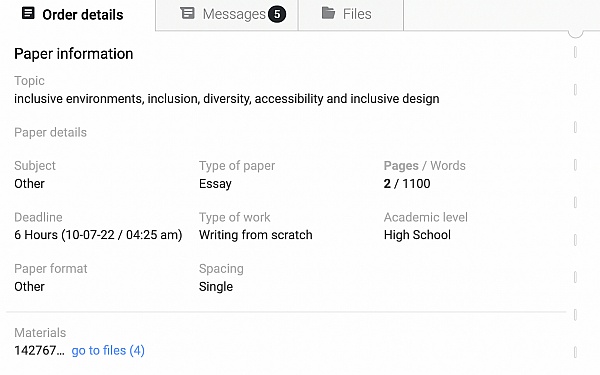Click the Essay paper type value

[x=215, y=184]
